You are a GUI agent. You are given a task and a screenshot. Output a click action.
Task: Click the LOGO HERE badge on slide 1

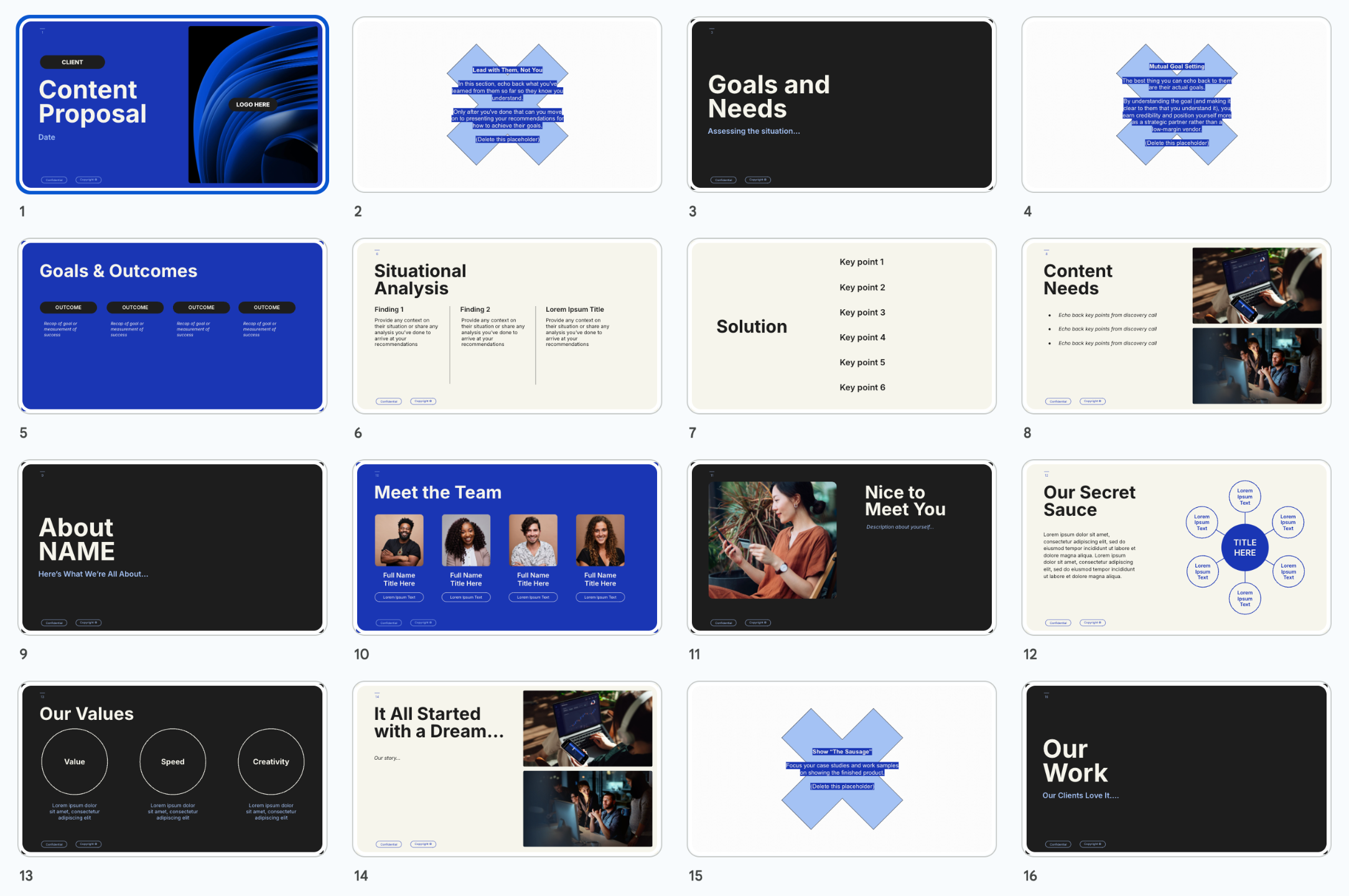click(253, 105)
